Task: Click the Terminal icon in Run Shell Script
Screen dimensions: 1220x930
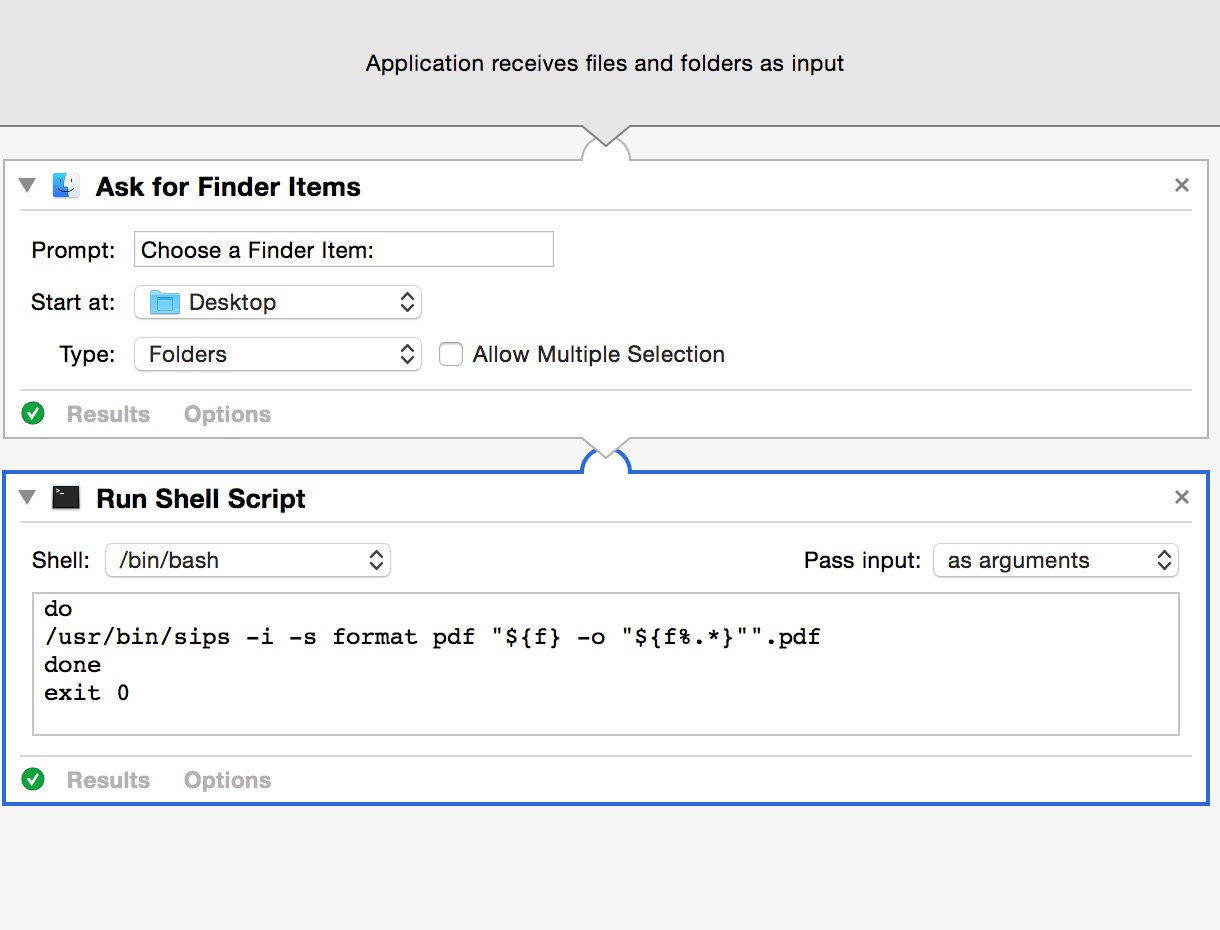Action: 66,498
